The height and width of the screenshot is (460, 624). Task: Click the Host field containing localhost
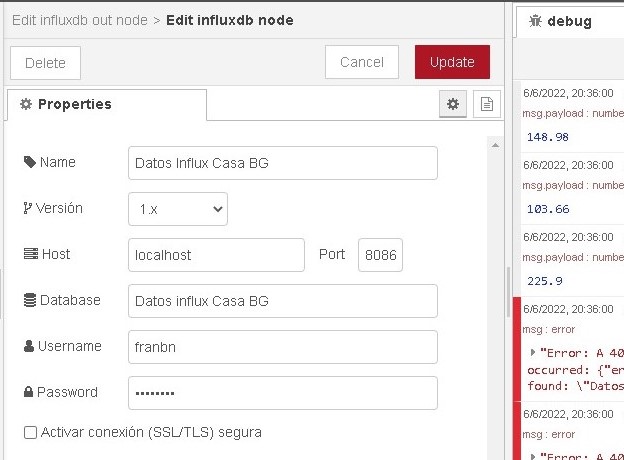tap(216, 255)
